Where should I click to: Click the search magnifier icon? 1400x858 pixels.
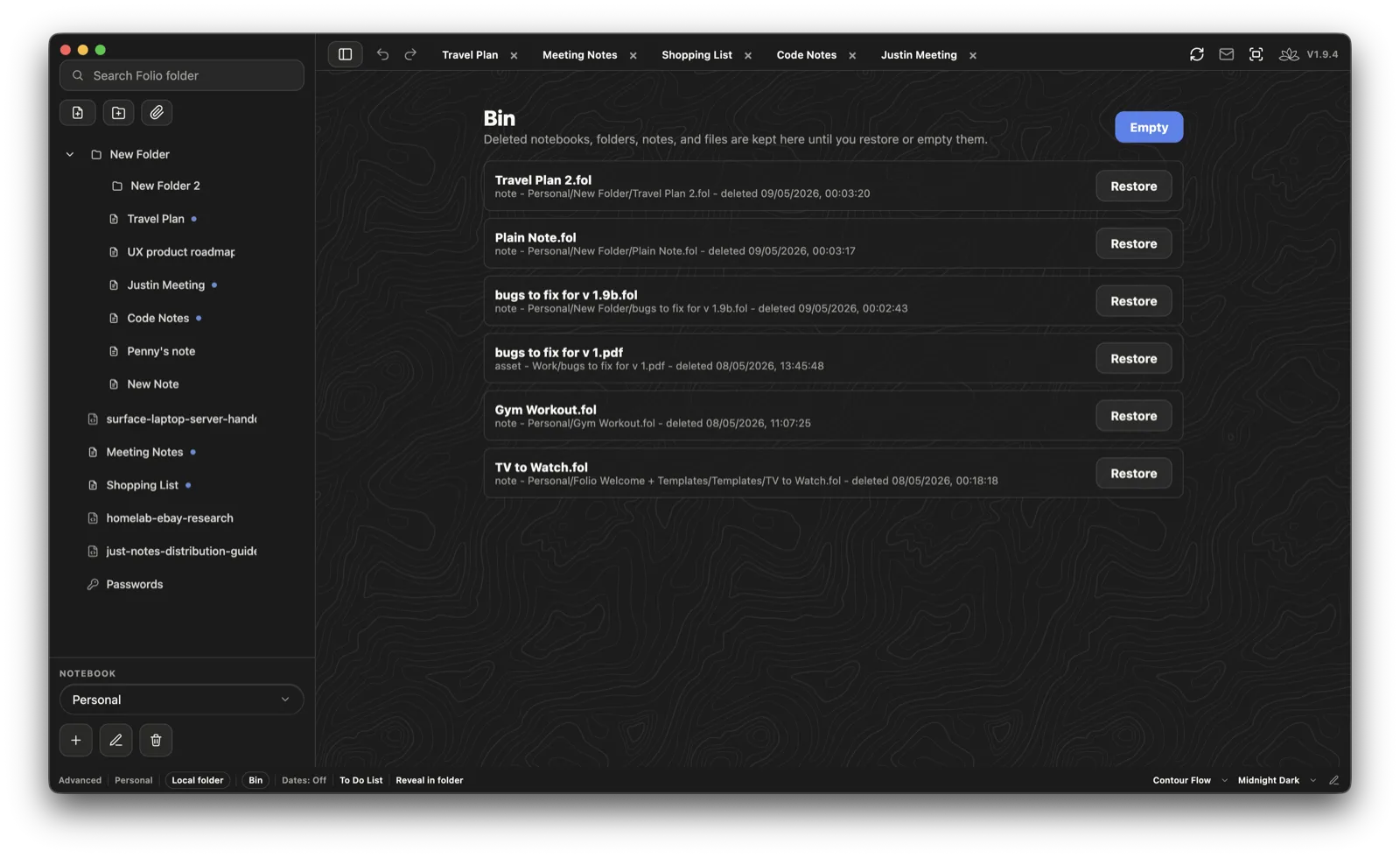pos(78,75)
